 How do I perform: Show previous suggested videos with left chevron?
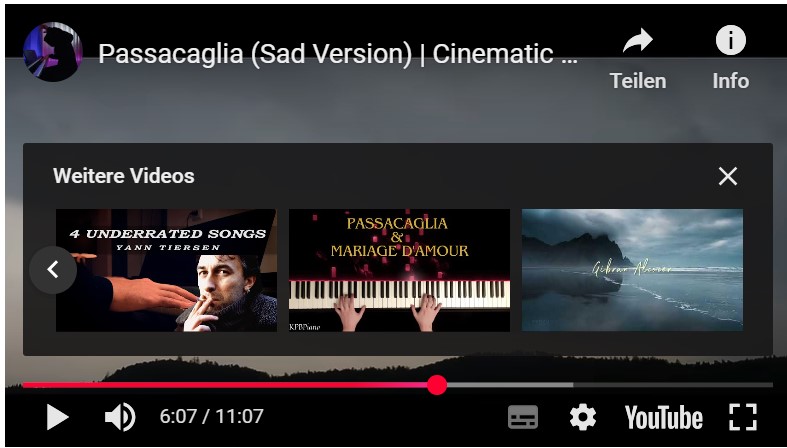(x=53, y=270)
